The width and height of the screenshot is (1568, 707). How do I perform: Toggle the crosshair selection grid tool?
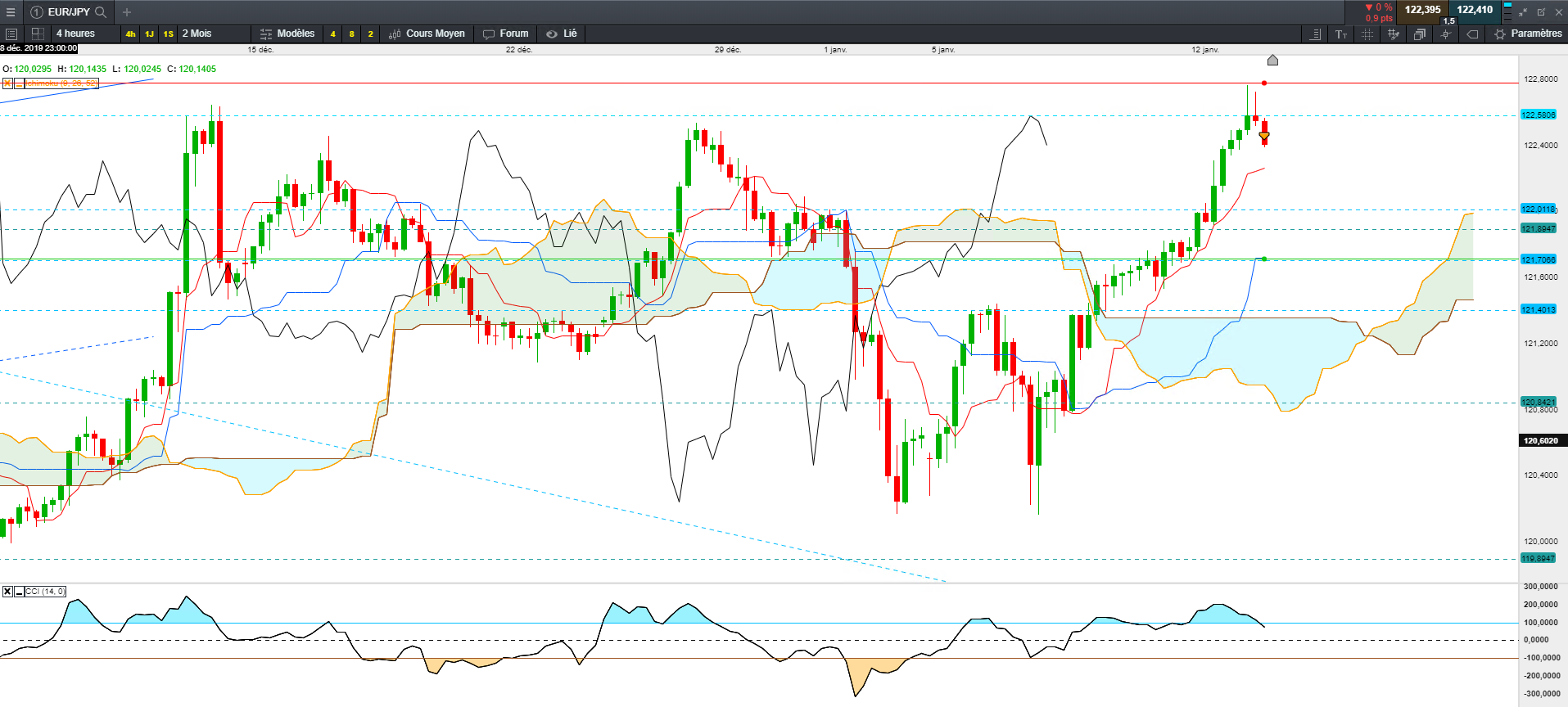click(1367, 34)
